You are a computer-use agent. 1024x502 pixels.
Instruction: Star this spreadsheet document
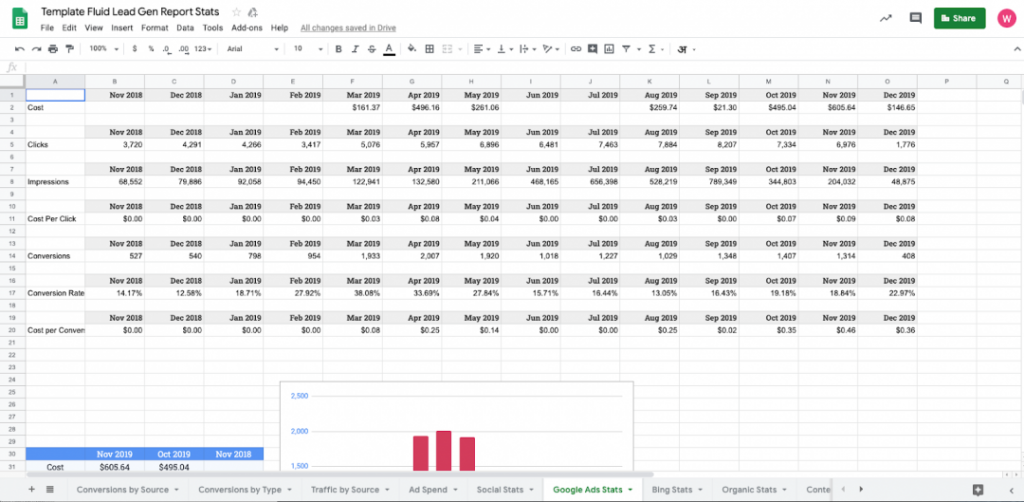[236, 12]
